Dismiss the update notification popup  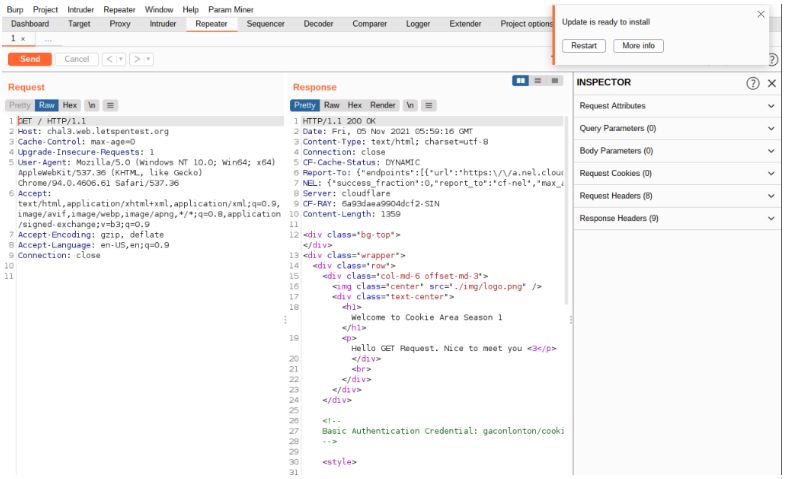761,14
